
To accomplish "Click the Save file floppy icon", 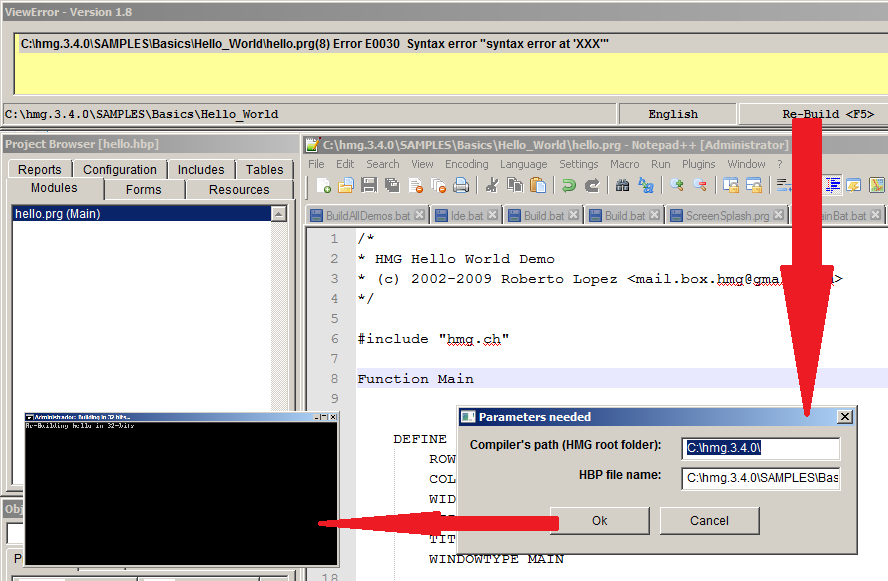I will point(369,185).
